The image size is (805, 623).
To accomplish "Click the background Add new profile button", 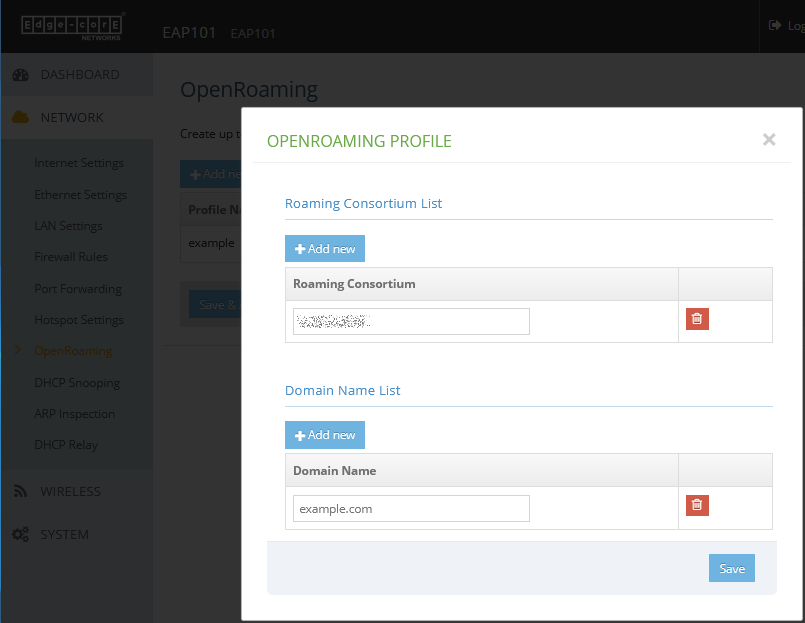I will tap(211, 174).
